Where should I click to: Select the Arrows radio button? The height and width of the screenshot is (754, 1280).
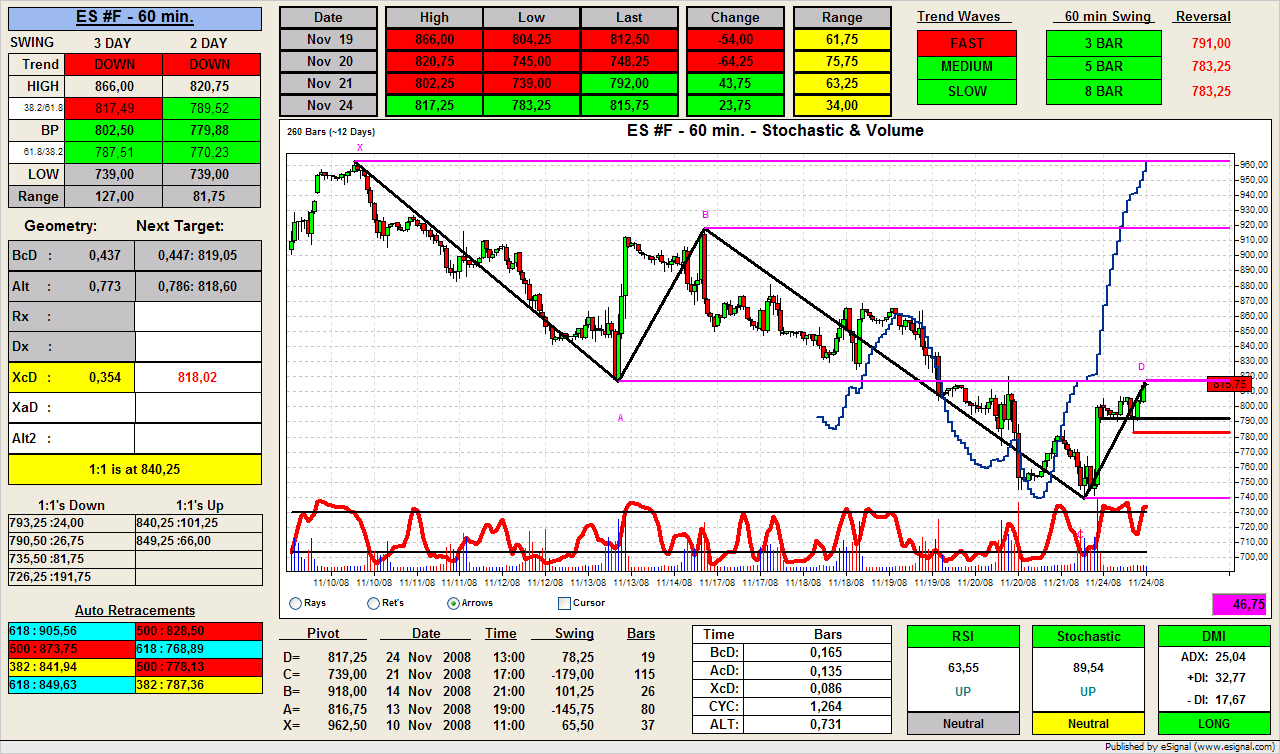[x=453, y=603]
